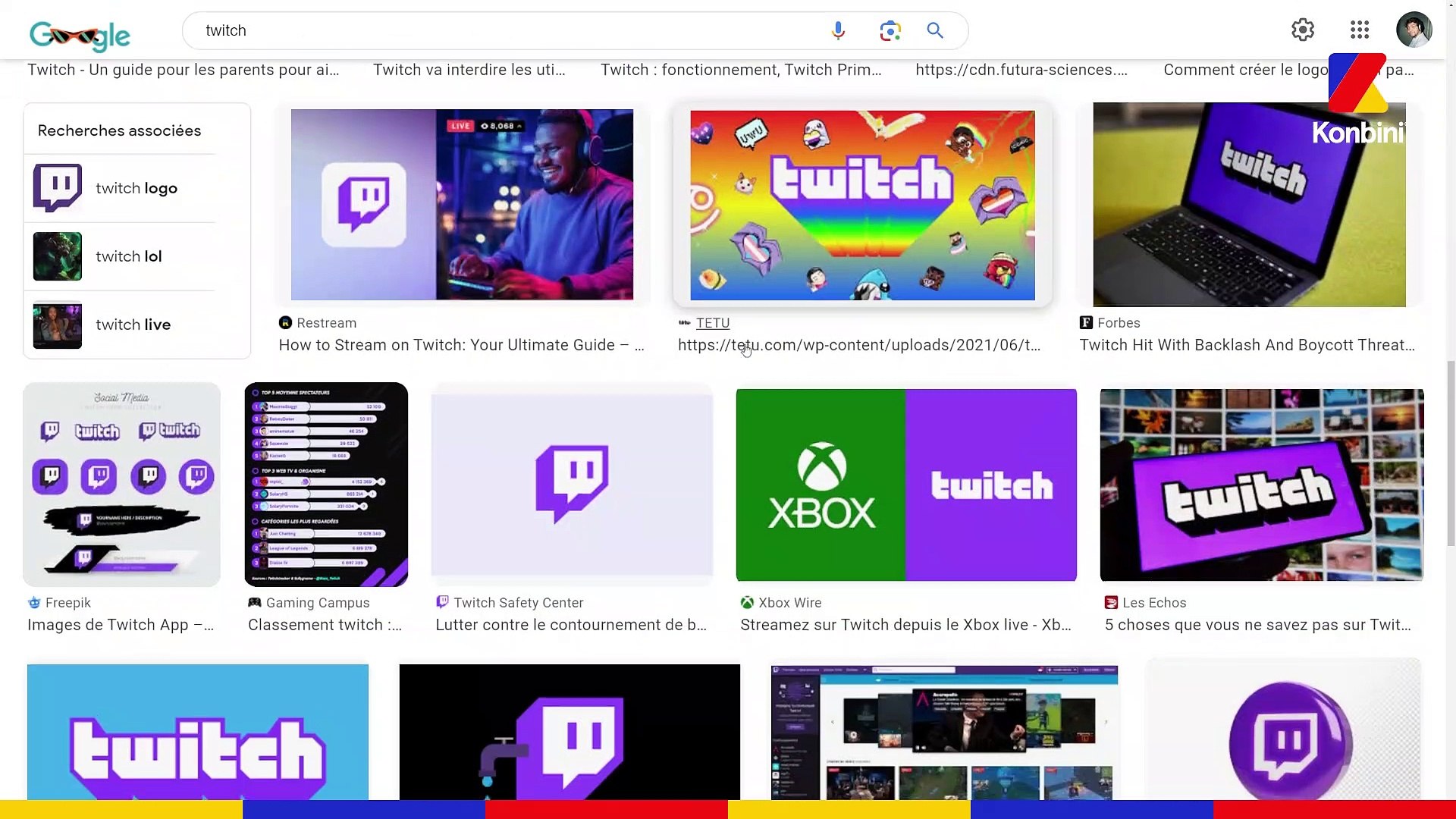This screenshot has height=819, width=1456.
Task: Open quick settings gear icon
Action: (1303, 30)
